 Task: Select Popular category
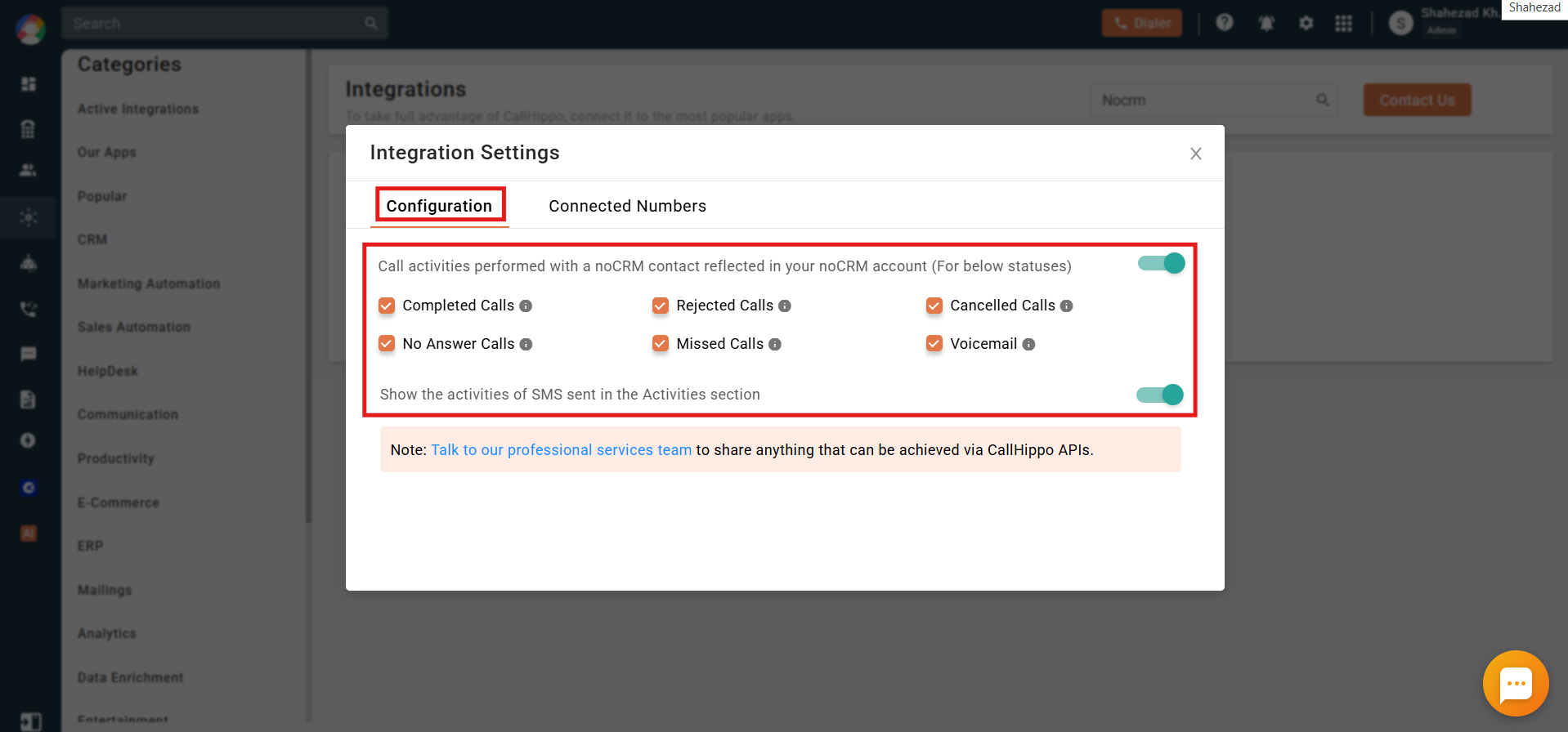point(102,196)
